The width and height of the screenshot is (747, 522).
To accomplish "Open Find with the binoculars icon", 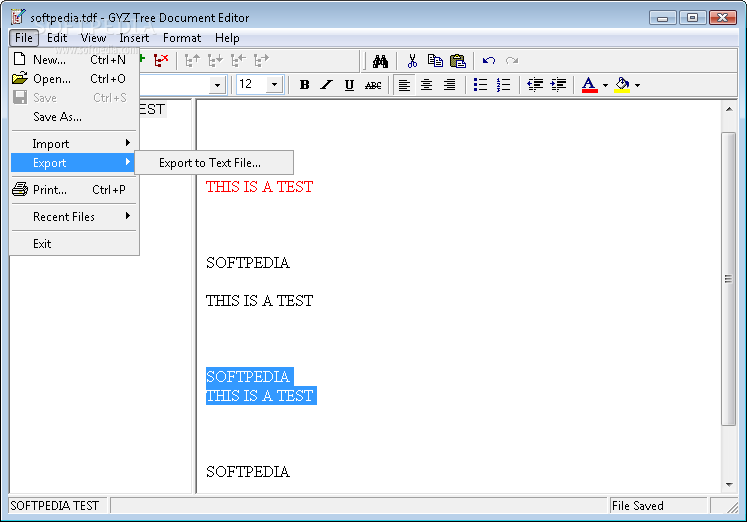I will coord(380,61).
